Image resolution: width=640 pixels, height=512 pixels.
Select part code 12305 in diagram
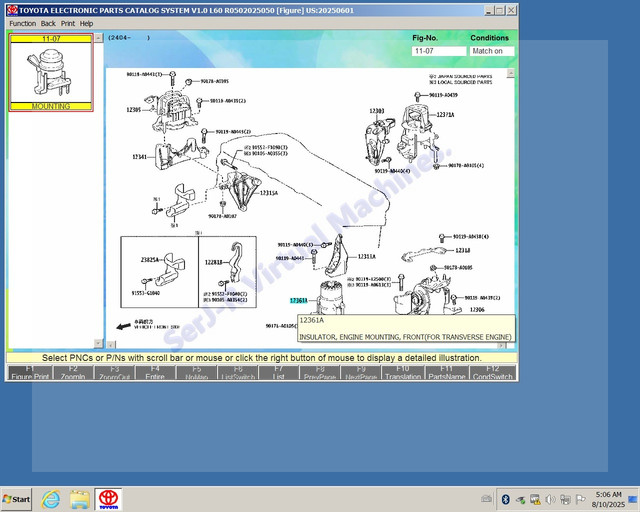click(133, 110)
